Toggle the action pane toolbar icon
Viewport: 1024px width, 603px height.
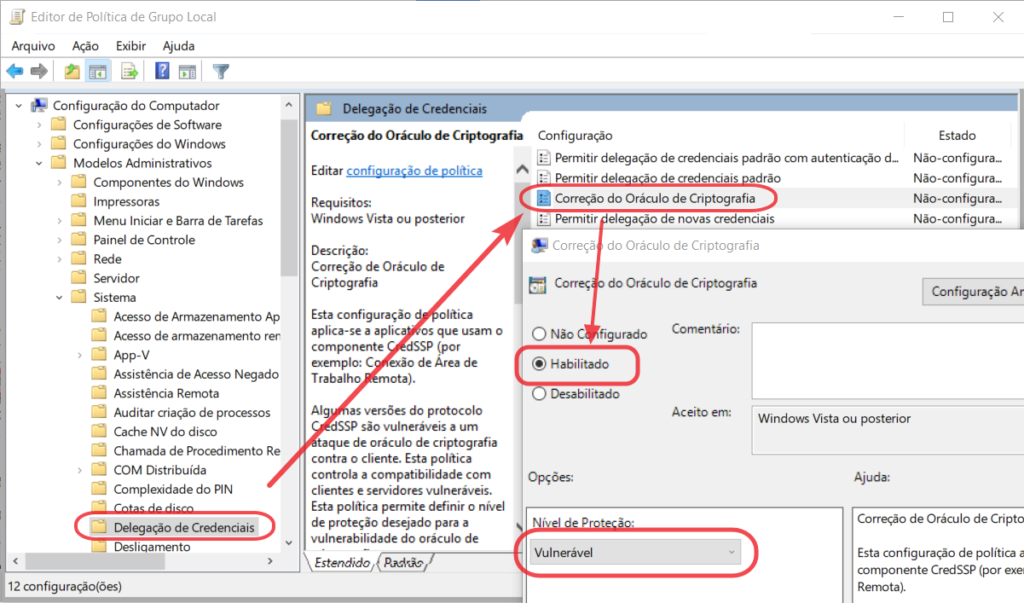(x=187, y=71)
